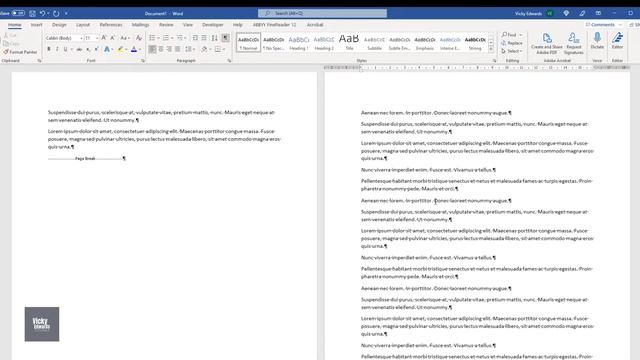The width and height of the screenshot is (640, 360).
Task: Go to the Mailings tab
Action: tap(140, 24)
